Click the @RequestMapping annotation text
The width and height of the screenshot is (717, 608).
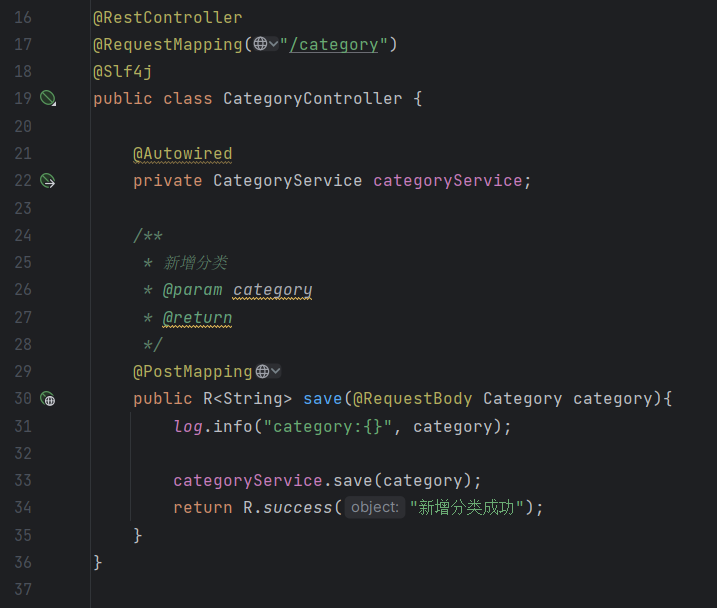168,44
